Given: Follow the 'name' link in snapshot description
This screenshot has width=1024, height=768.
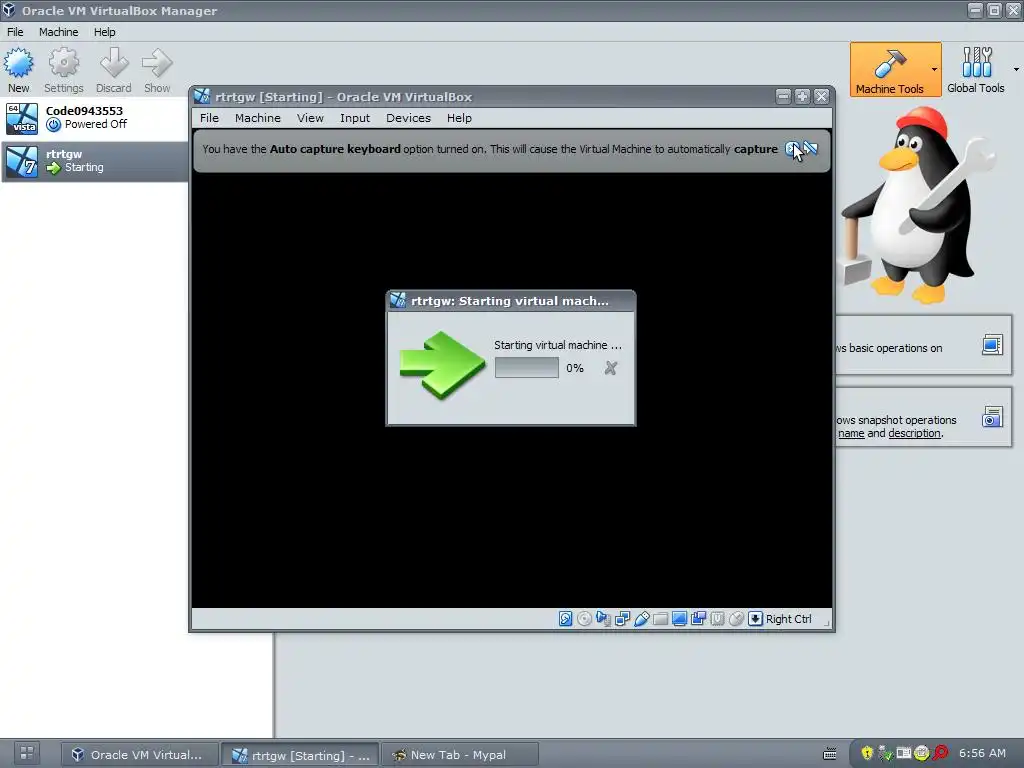Looking at the screenshot, I should pos(851,434).
